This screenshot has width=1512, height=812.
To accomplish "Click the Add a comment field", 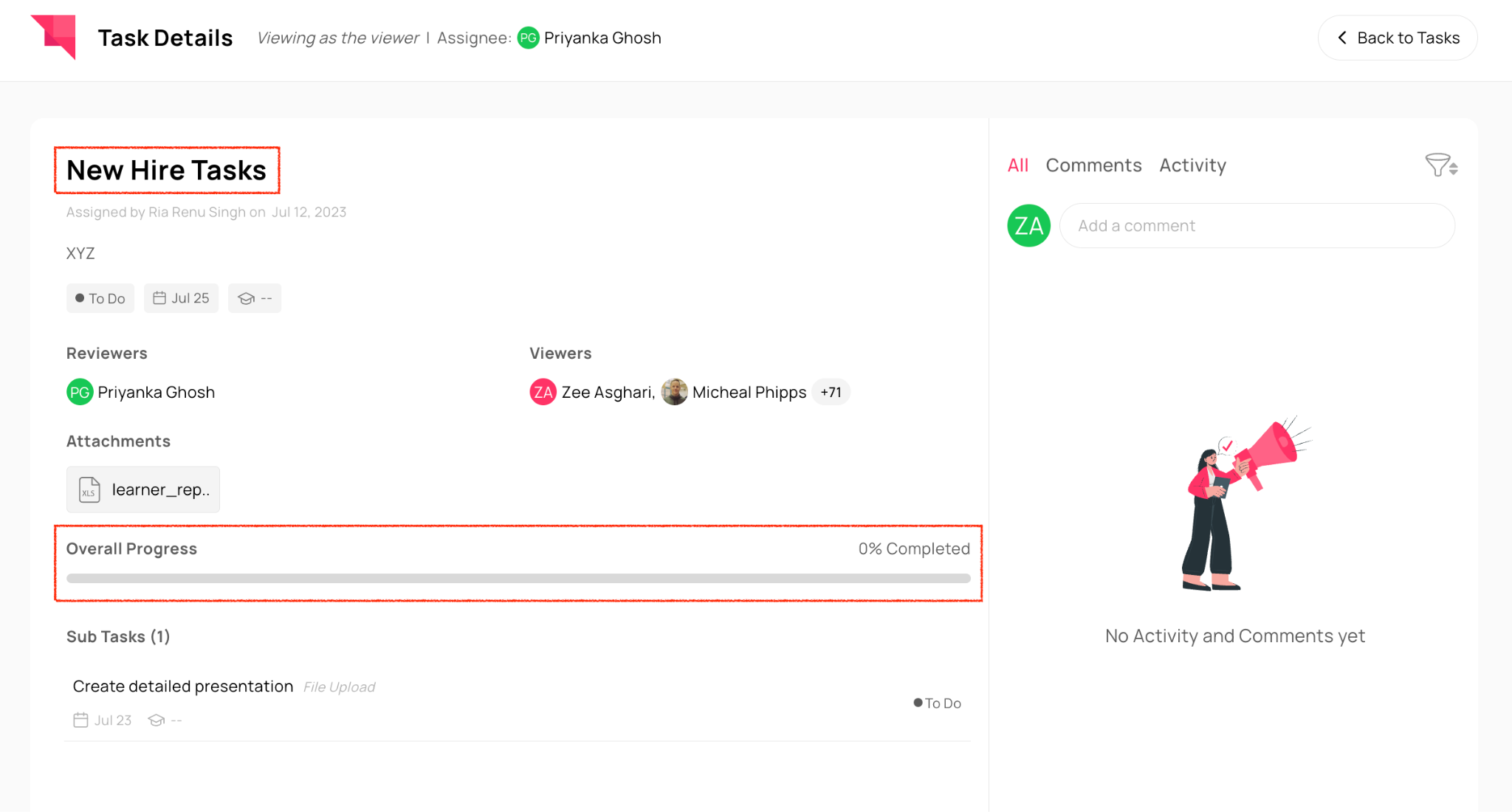I will pos(1257,226).
